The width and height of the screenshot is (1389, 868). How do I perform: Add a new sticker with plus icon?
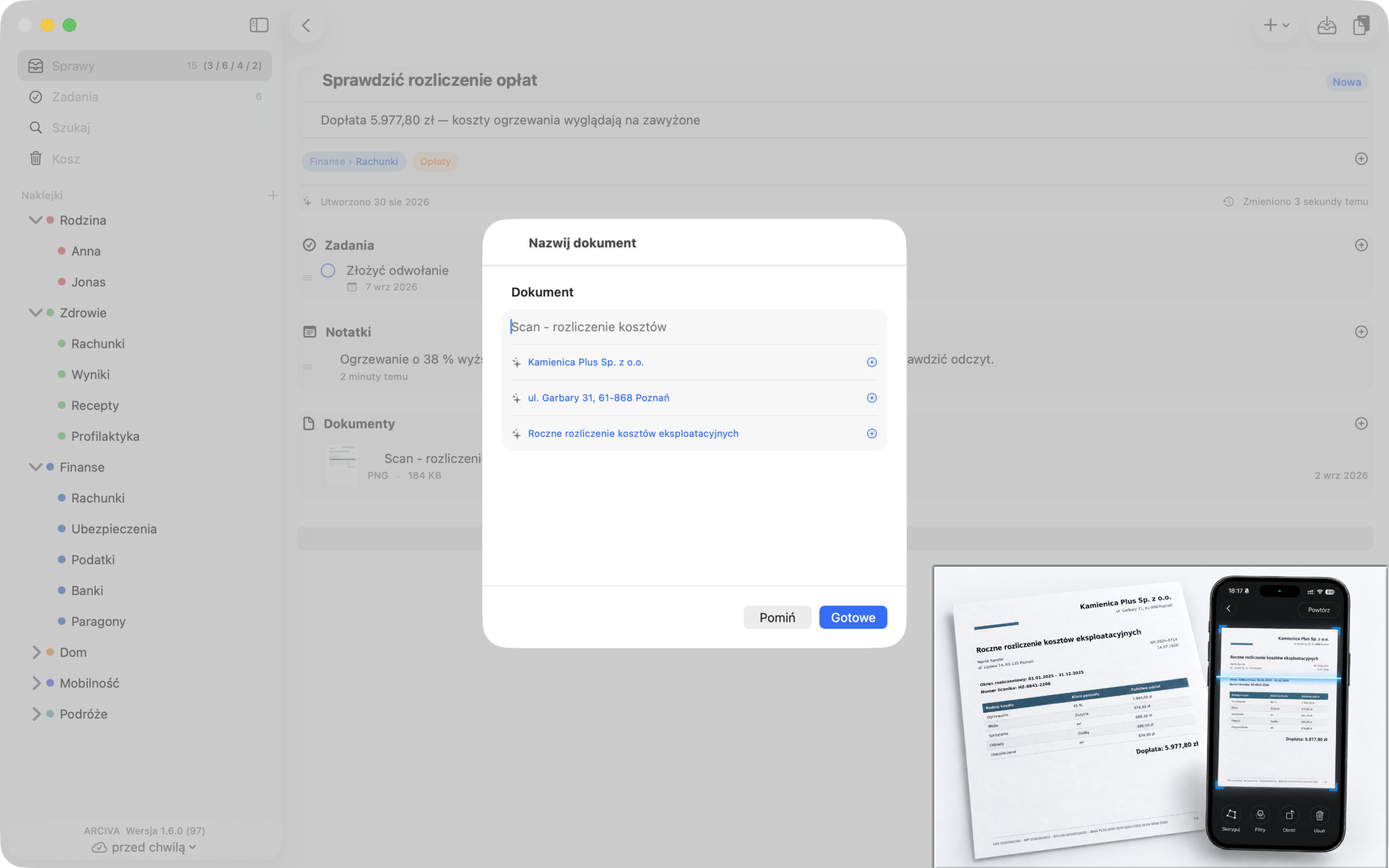click(273, 196)
